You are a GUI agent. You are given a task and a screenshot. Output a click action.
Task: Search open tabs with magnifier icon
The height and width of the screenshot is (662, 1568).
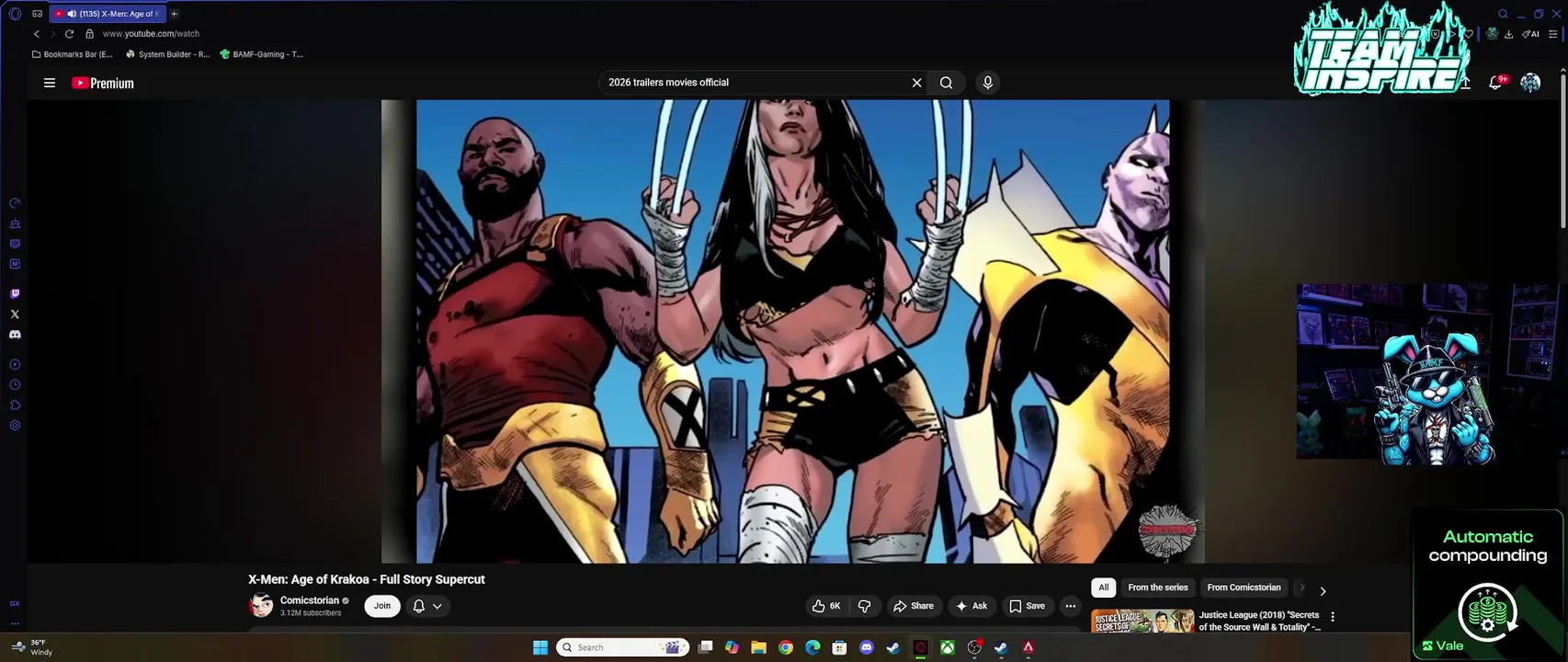[1503, 14]
